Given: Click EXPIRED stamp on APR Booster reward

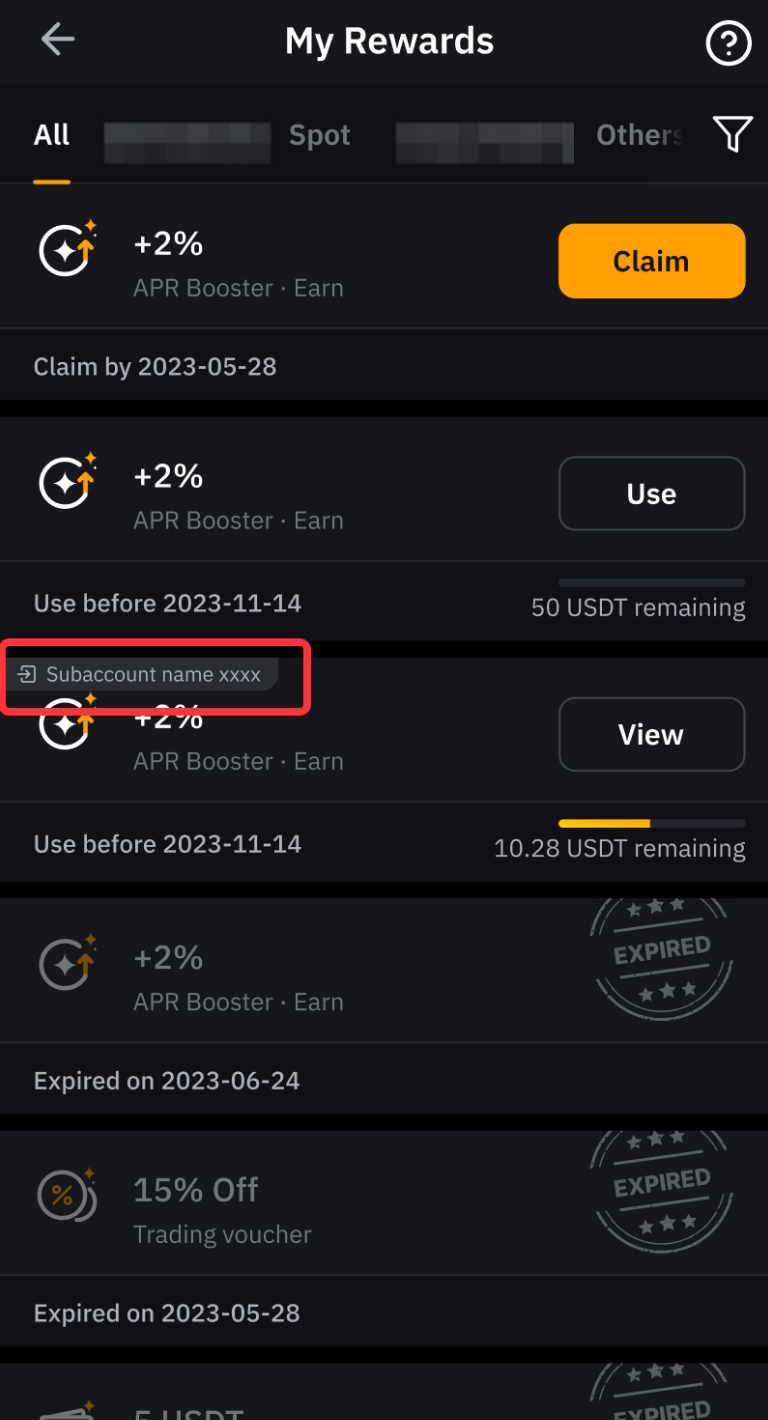Looking at the screenshot, I should point(662,960).
